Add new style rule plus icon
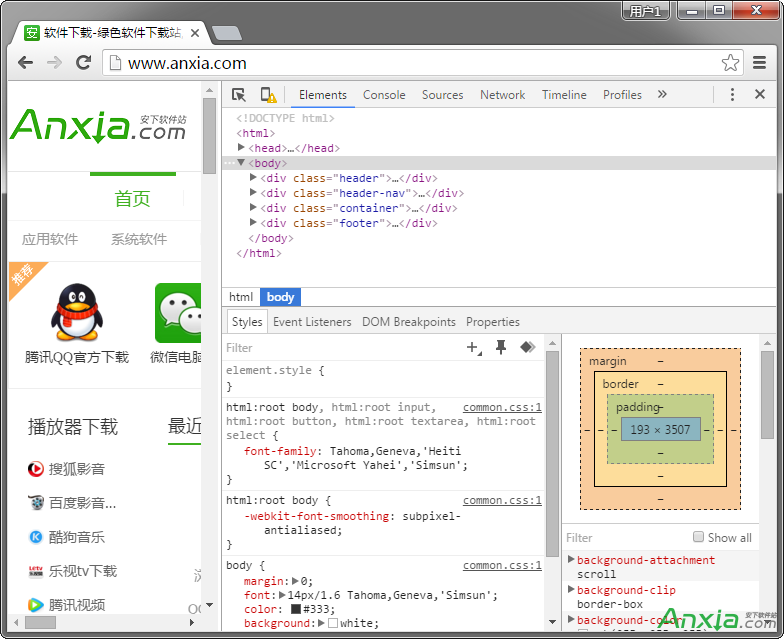The image size is (784, 639). tap(473, 348)
